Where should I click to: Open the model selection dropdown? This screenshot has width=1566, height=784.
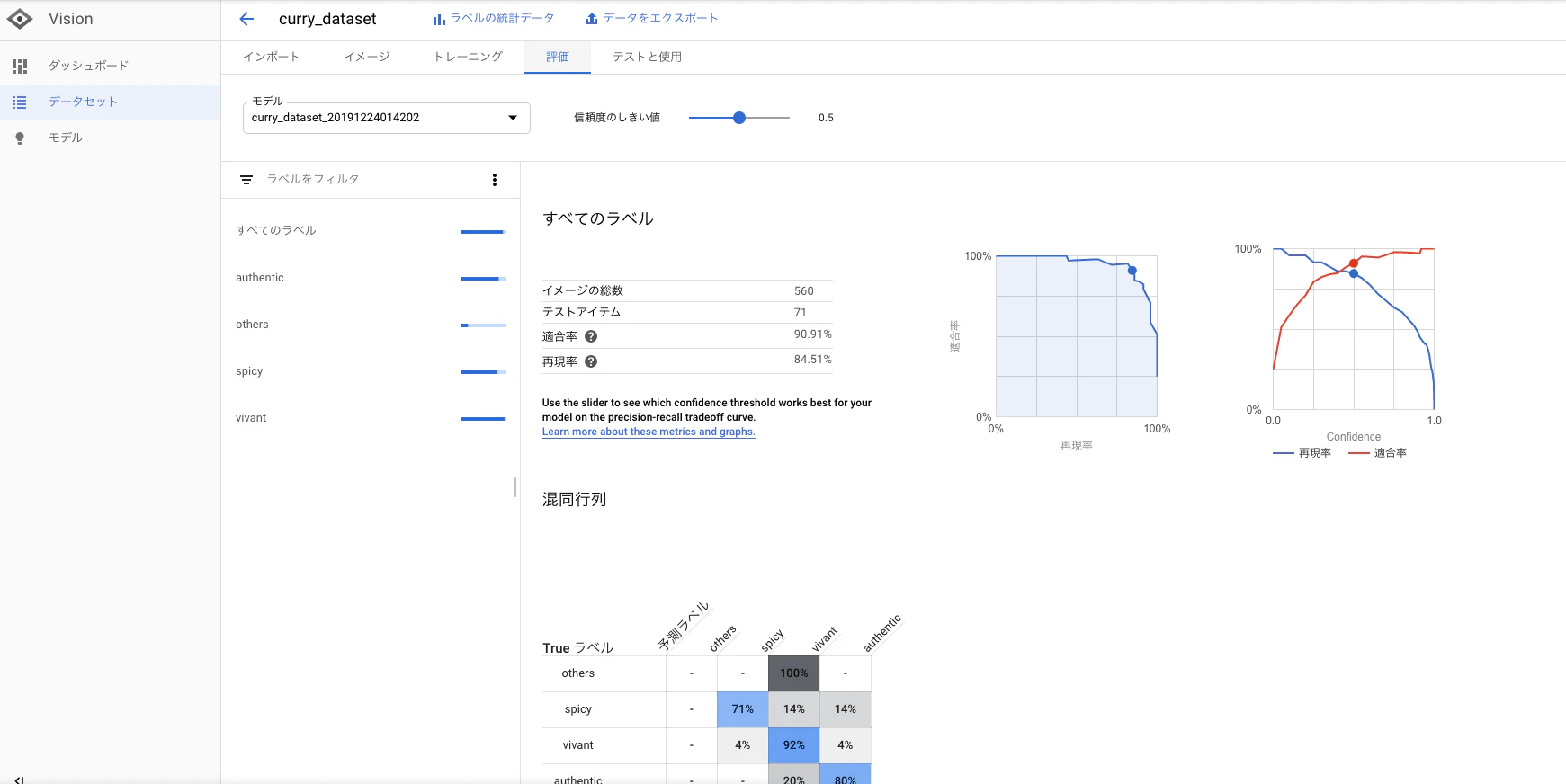[387, 118]
